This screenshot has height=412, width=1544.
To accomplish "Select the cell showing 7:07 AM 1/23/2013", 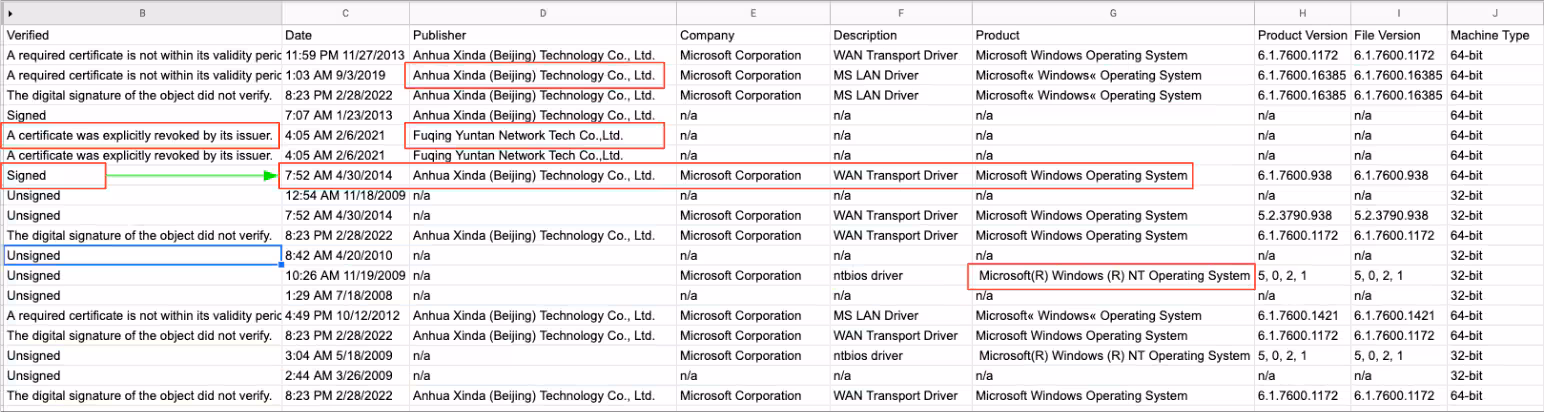I will pos(345,115).
